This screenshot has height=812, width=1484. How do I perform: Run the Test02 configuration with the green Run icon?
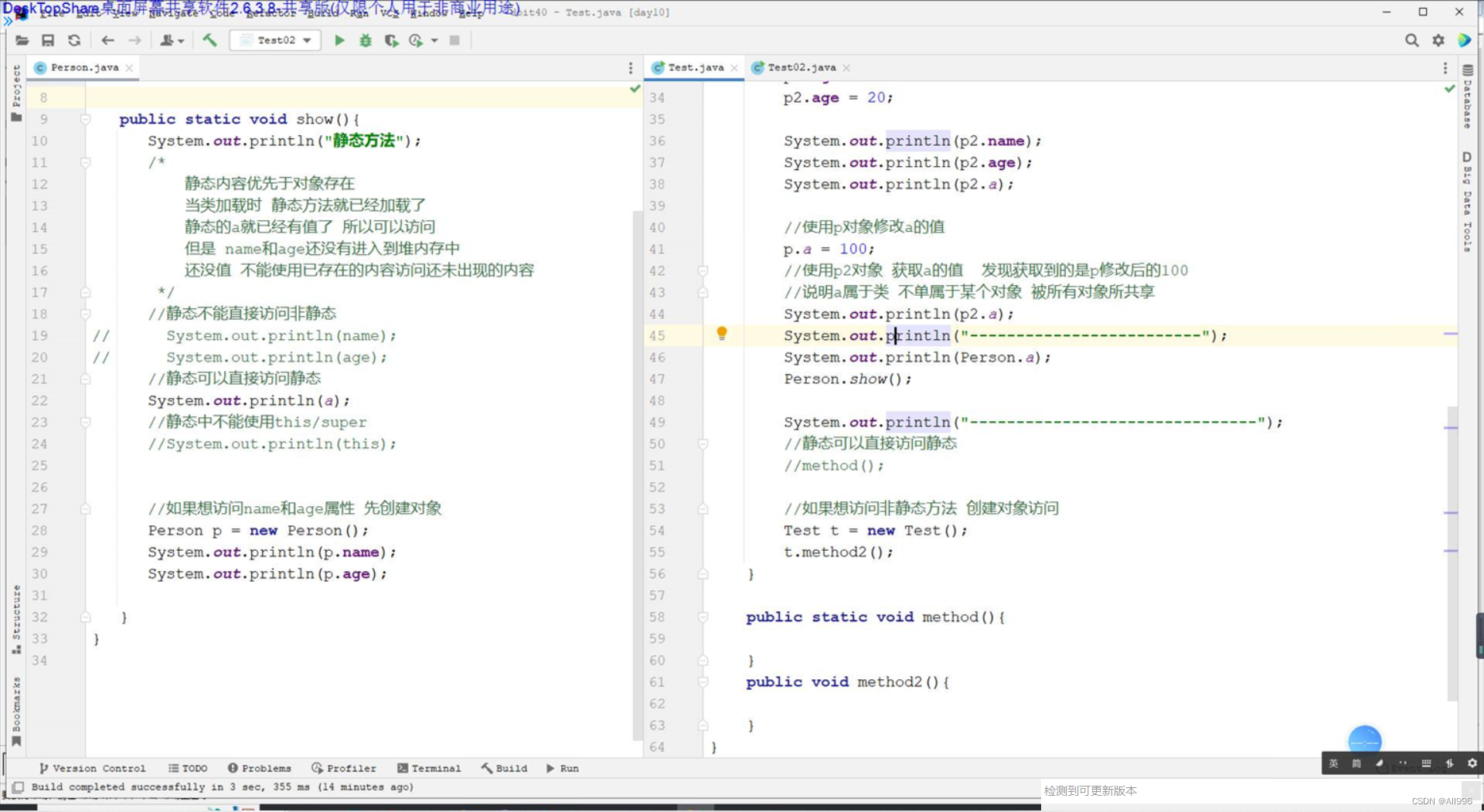click(x=340, y=40)
